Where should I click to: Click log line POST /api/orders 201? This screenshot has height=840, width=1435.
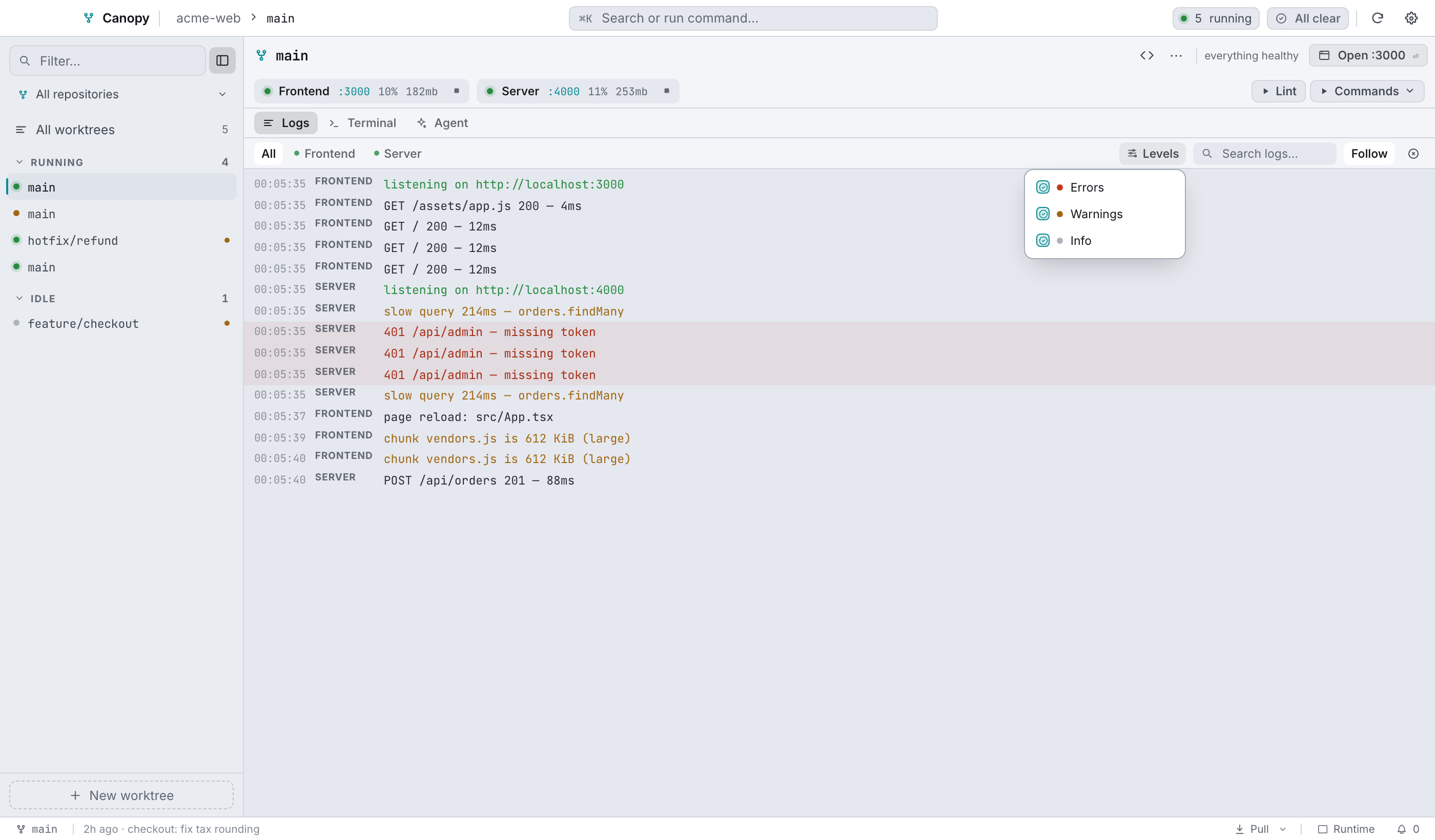[x=479, y=480]
